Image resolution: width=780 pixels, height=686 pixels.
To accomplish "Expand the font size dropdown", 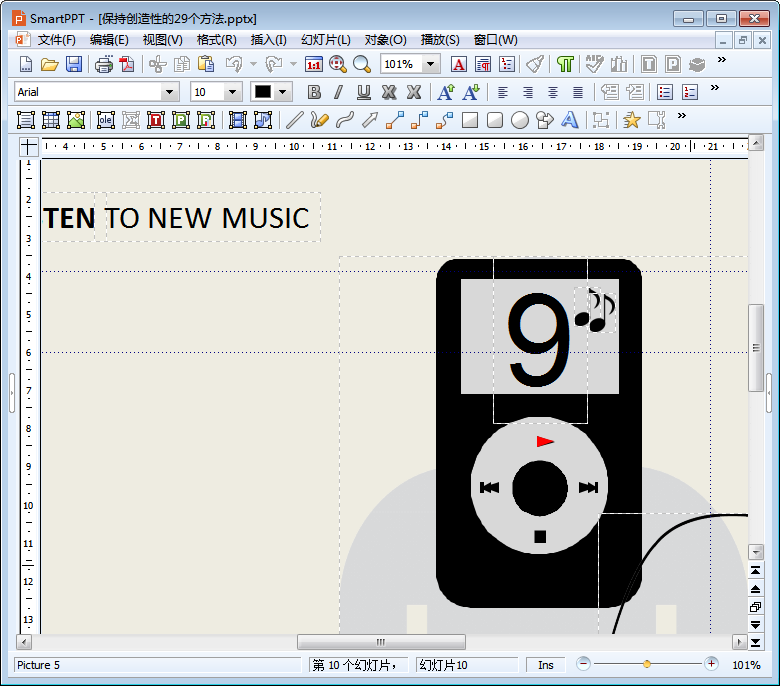I will 232,92.
